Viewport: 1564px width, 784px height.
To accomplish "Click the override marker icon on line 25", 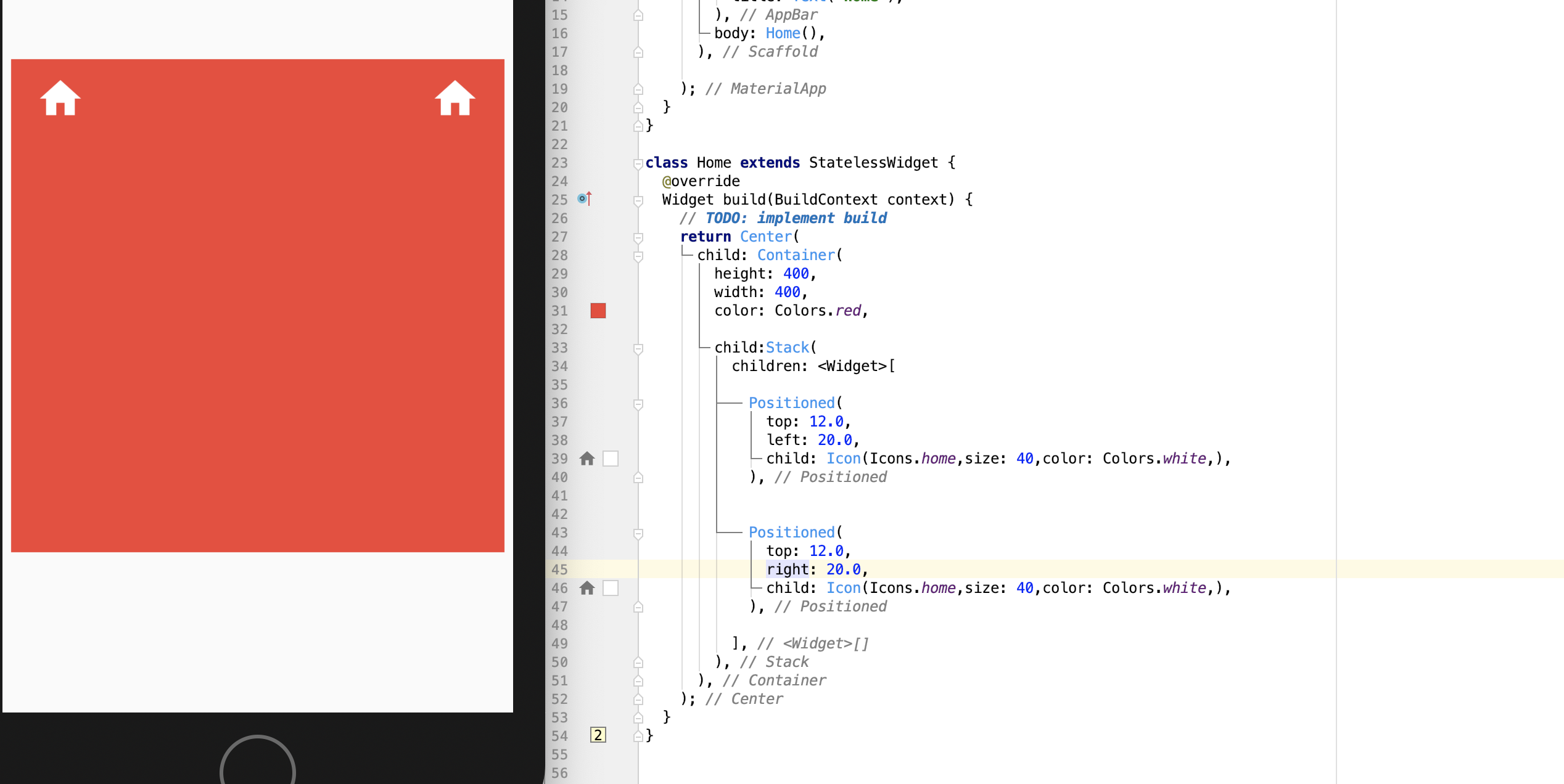I will (584, 198).
